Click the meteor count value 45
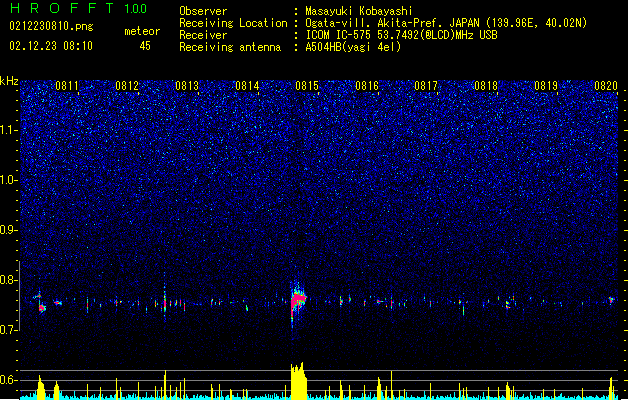Image resolution: width=629 pixels, height=400 pixels. pos(145,46)
